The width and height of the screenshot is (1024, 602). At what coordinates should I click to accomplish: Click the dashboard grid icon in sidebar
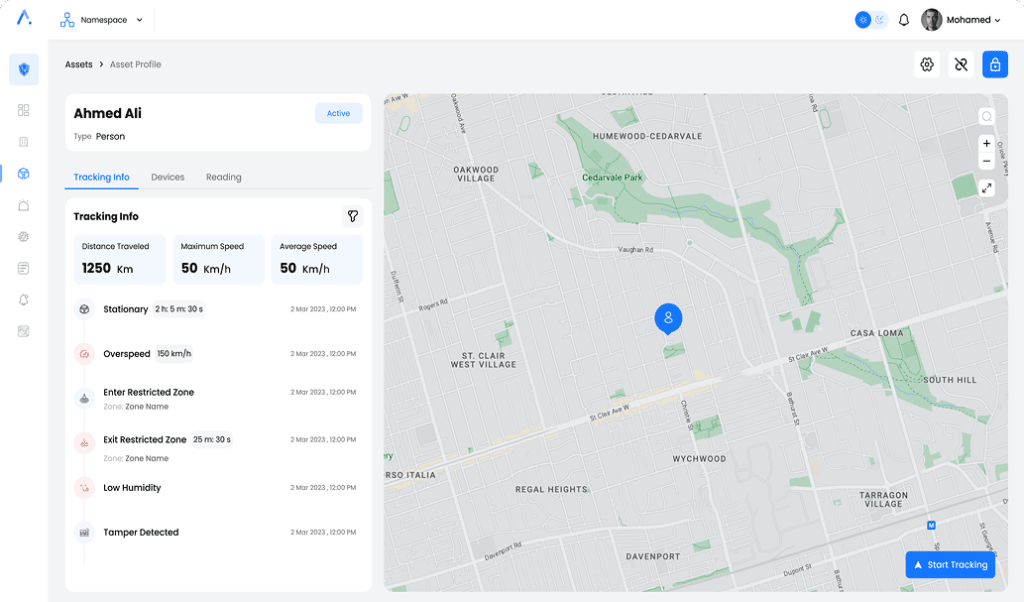(x=24, y=110)
